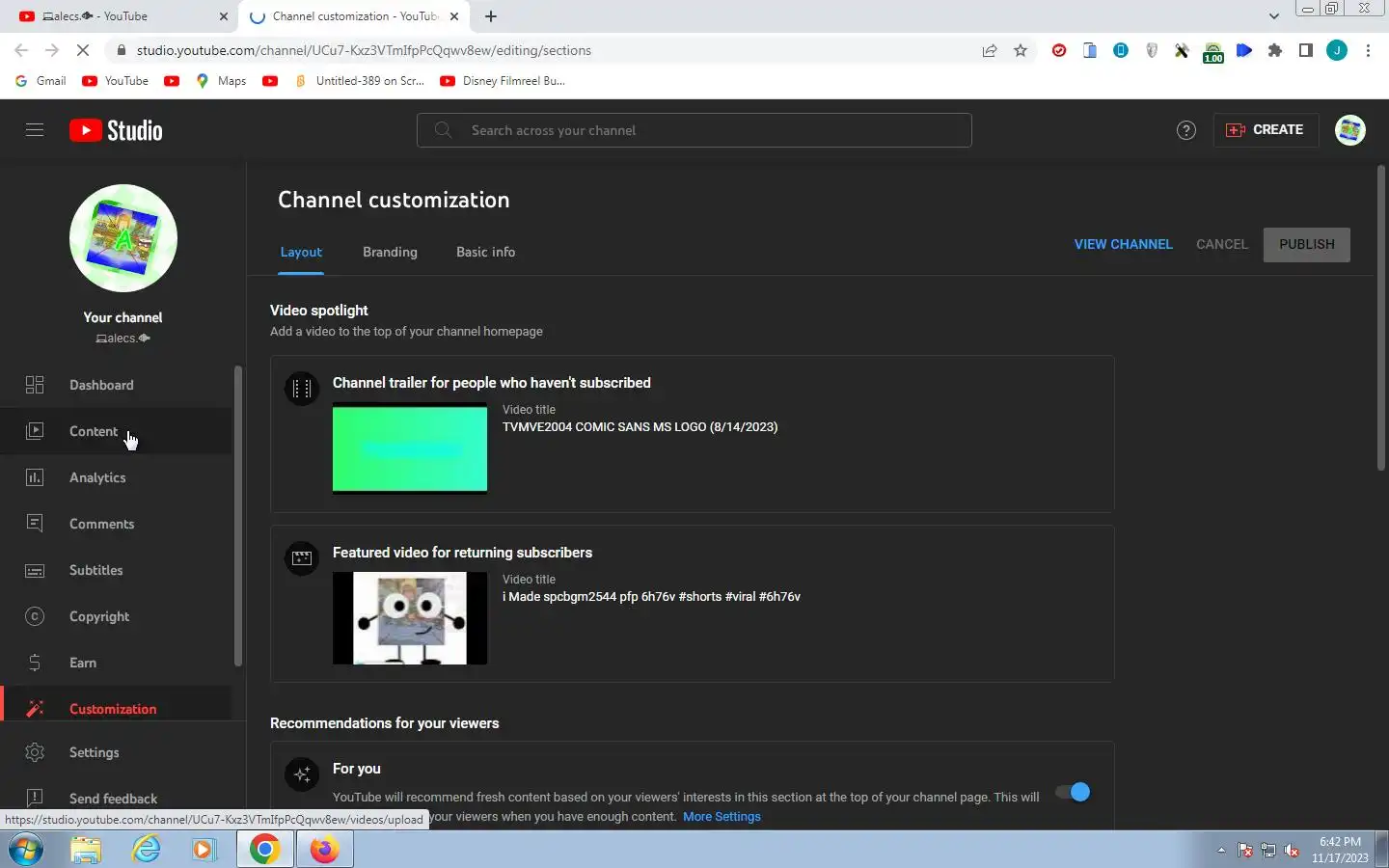Viewport: 1389px width, 868px height.
Task: Bookmark this page with star icon
Action: 1021,50
